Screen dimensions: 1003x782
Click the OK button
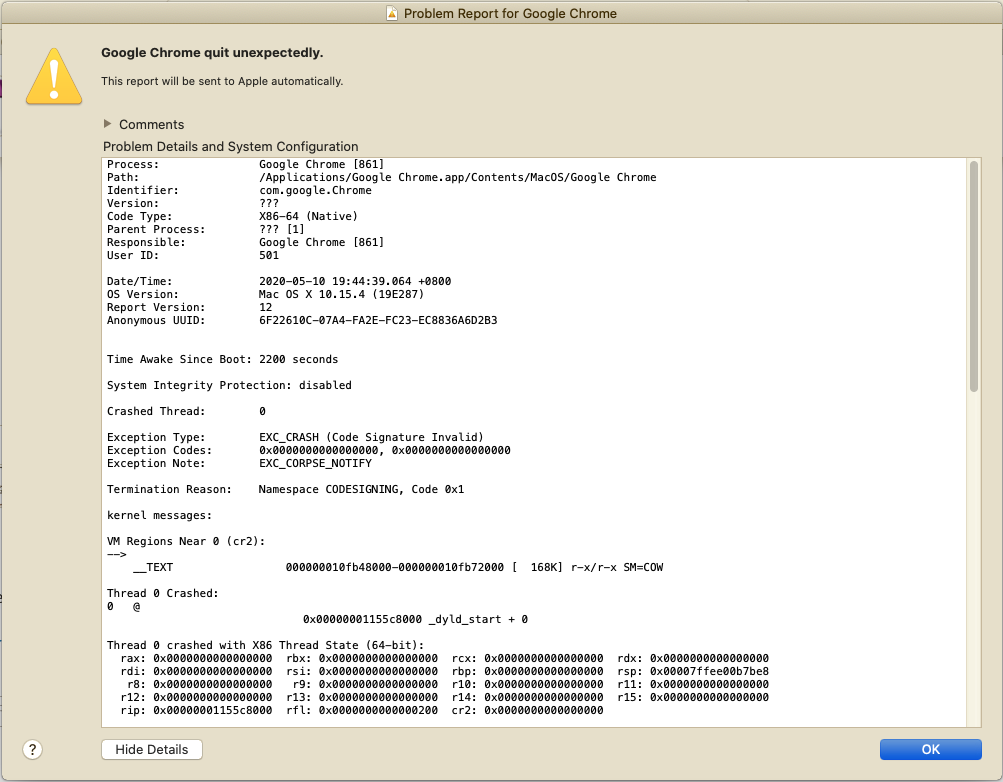[930, 749]
